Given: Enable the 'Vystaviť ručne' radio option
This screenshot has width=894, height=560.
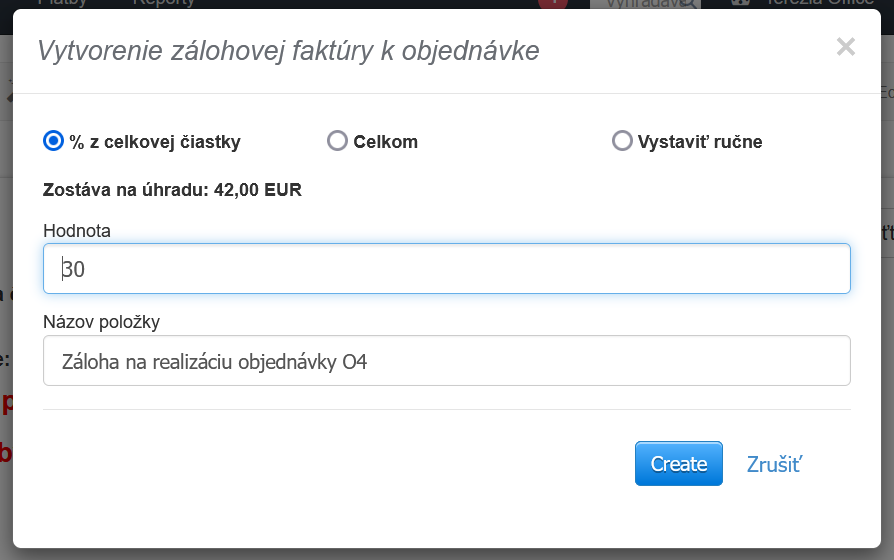Looking at the screenshot, I should pos(622,141).
